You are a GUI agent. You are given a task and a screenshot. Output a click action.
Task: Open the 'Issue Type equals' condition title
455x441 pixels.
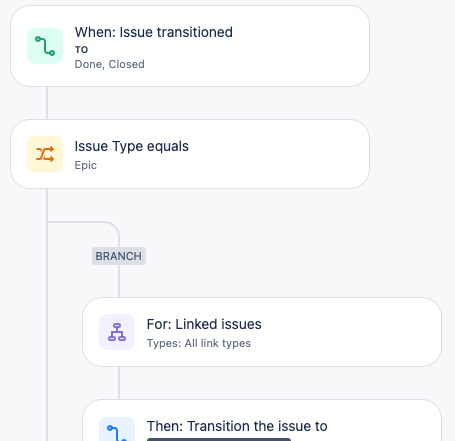coord(132,146)
